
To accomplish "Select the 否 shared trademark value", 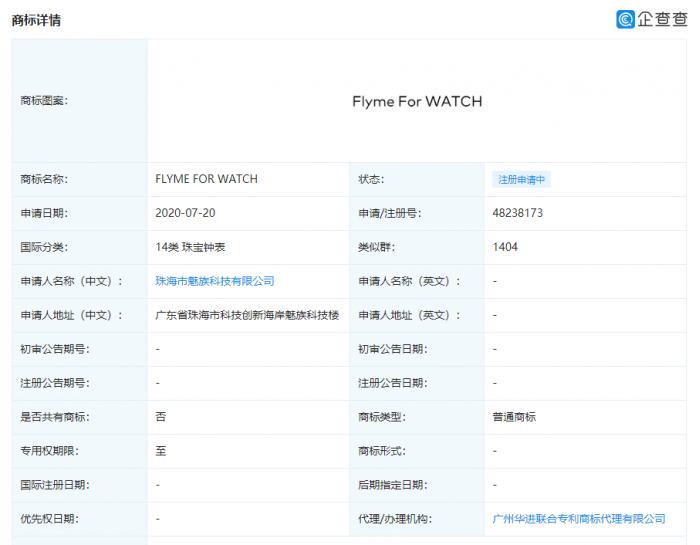I will [x=161, y=417].
